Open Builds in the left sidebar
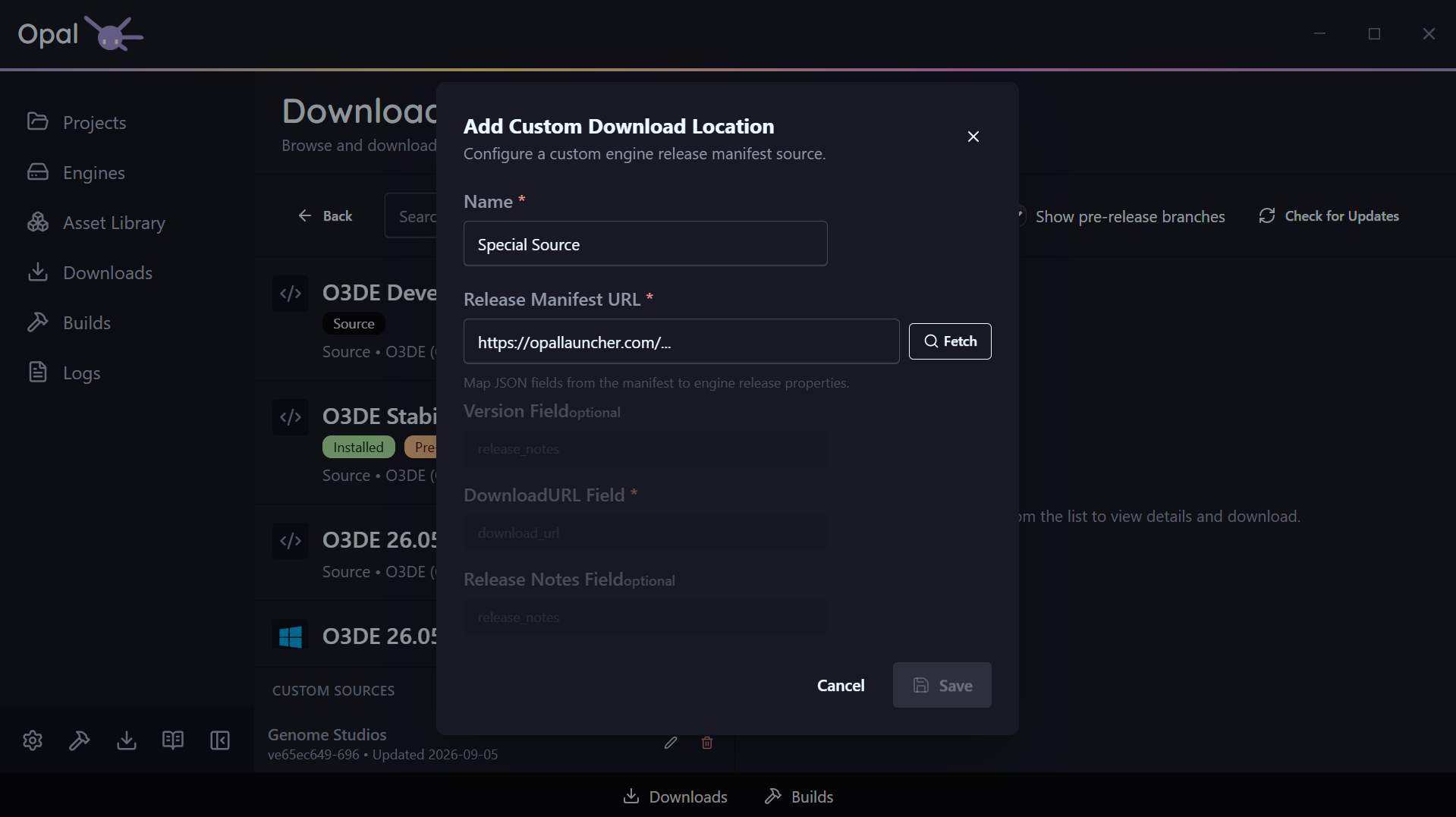This screenshot has width=1456, height=817. 69,322
